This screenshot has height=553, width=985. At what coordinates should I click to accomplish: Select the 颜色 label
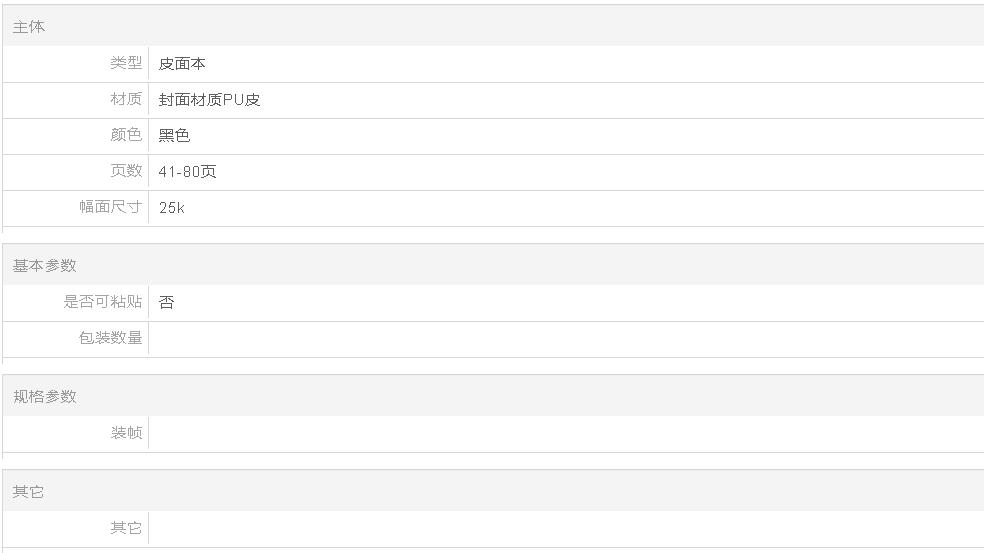126,134
